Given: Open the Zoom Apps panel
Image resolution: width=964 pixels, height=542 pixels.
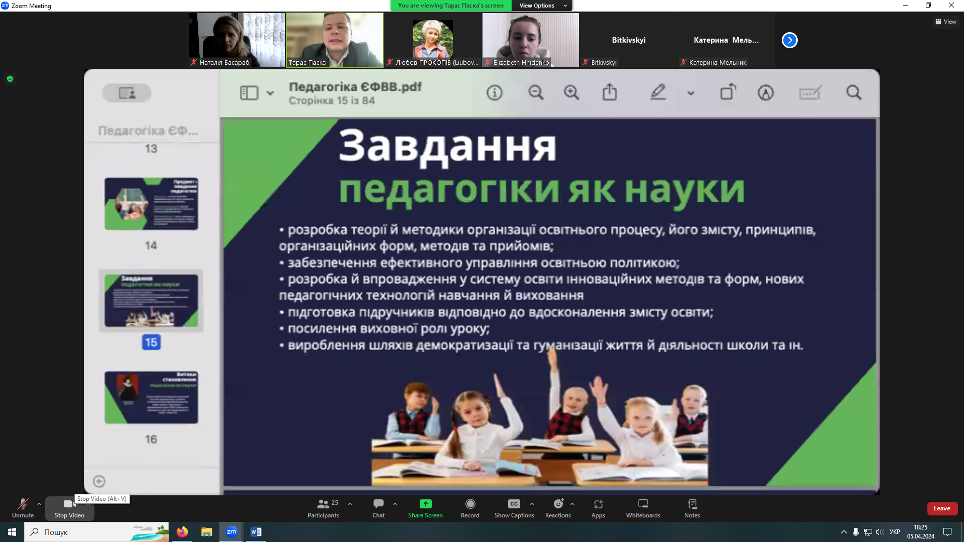Looking at the screenshot, I should pyautogui.click(x=598, y=508).
